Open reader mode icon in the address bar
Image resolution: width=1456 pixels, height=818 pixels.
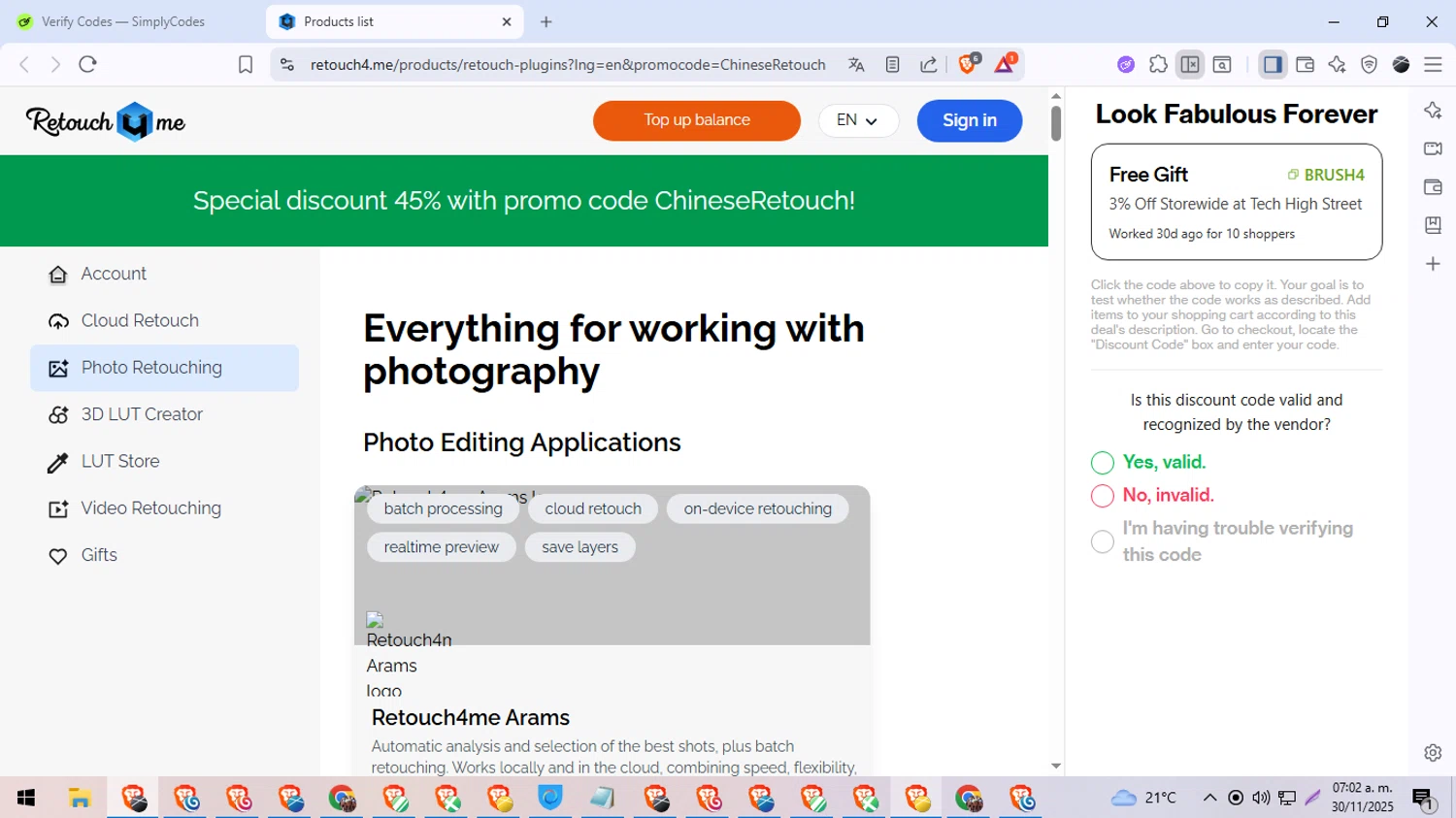pos(892,64)
